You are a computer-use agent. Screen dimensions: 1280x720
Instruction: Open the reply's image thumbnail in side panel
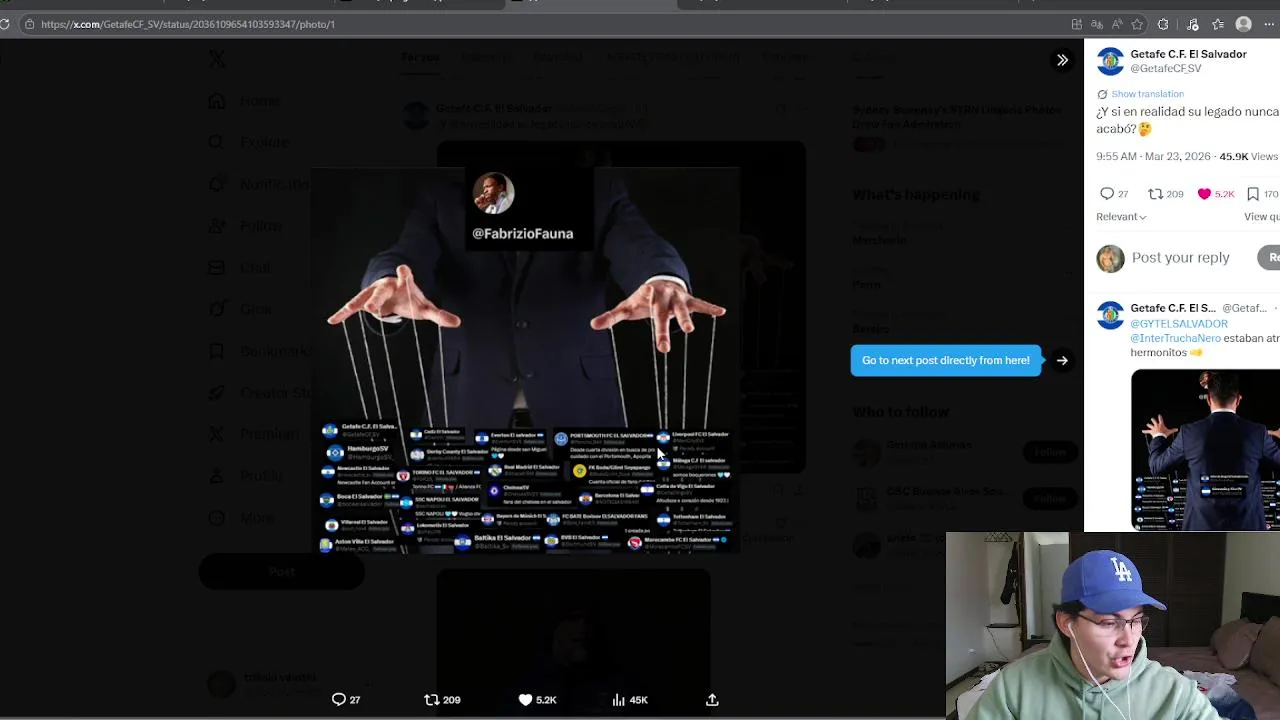pos(1205,449)
